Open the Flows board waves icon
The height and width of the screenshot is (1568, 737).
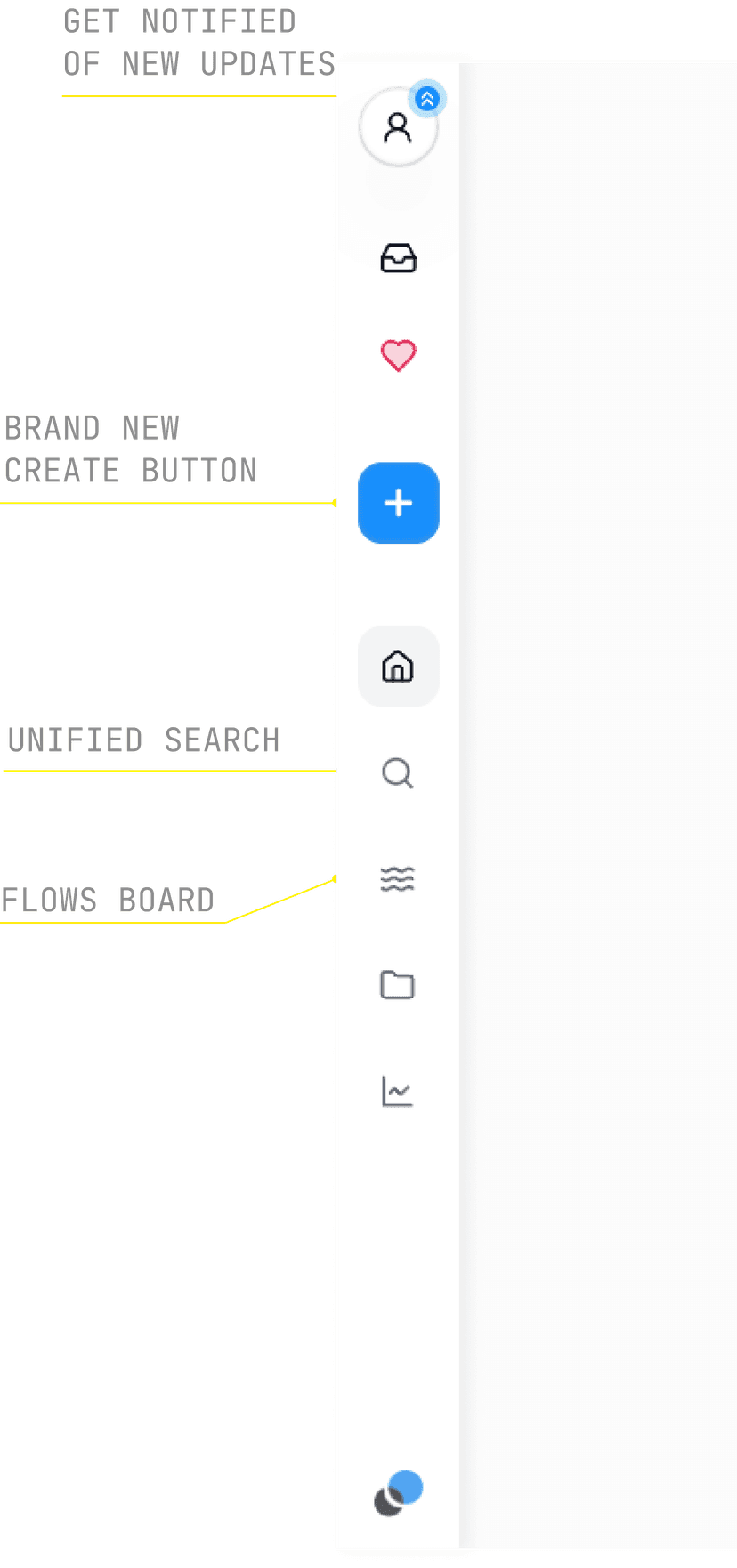tap(398, 879)
